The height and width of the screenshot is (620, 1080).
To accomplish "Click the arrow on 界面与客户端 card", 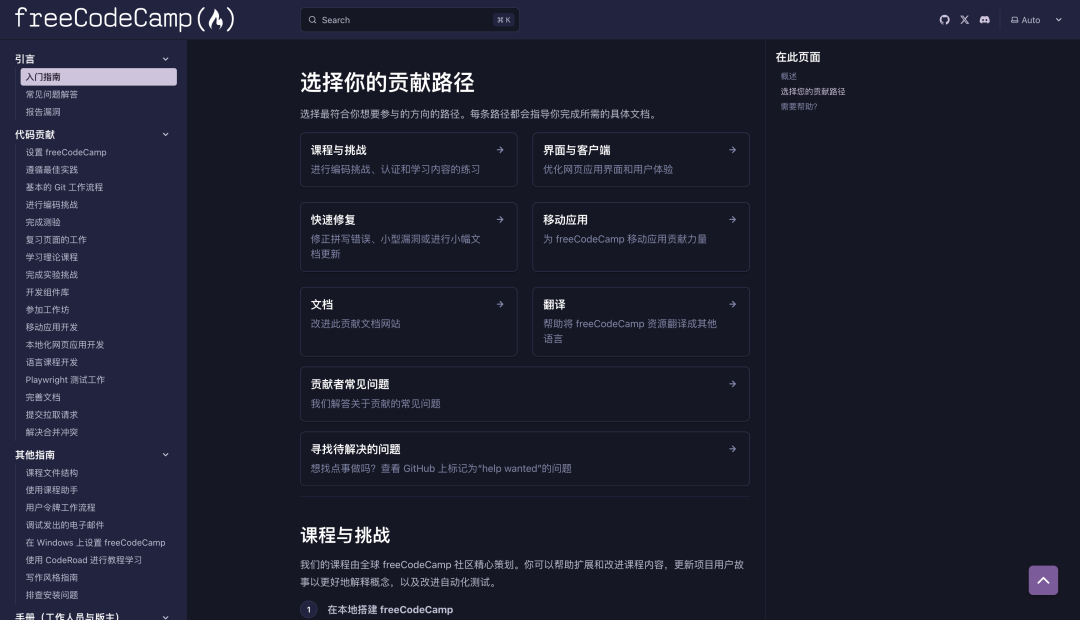I will click(x=732, y=149).
